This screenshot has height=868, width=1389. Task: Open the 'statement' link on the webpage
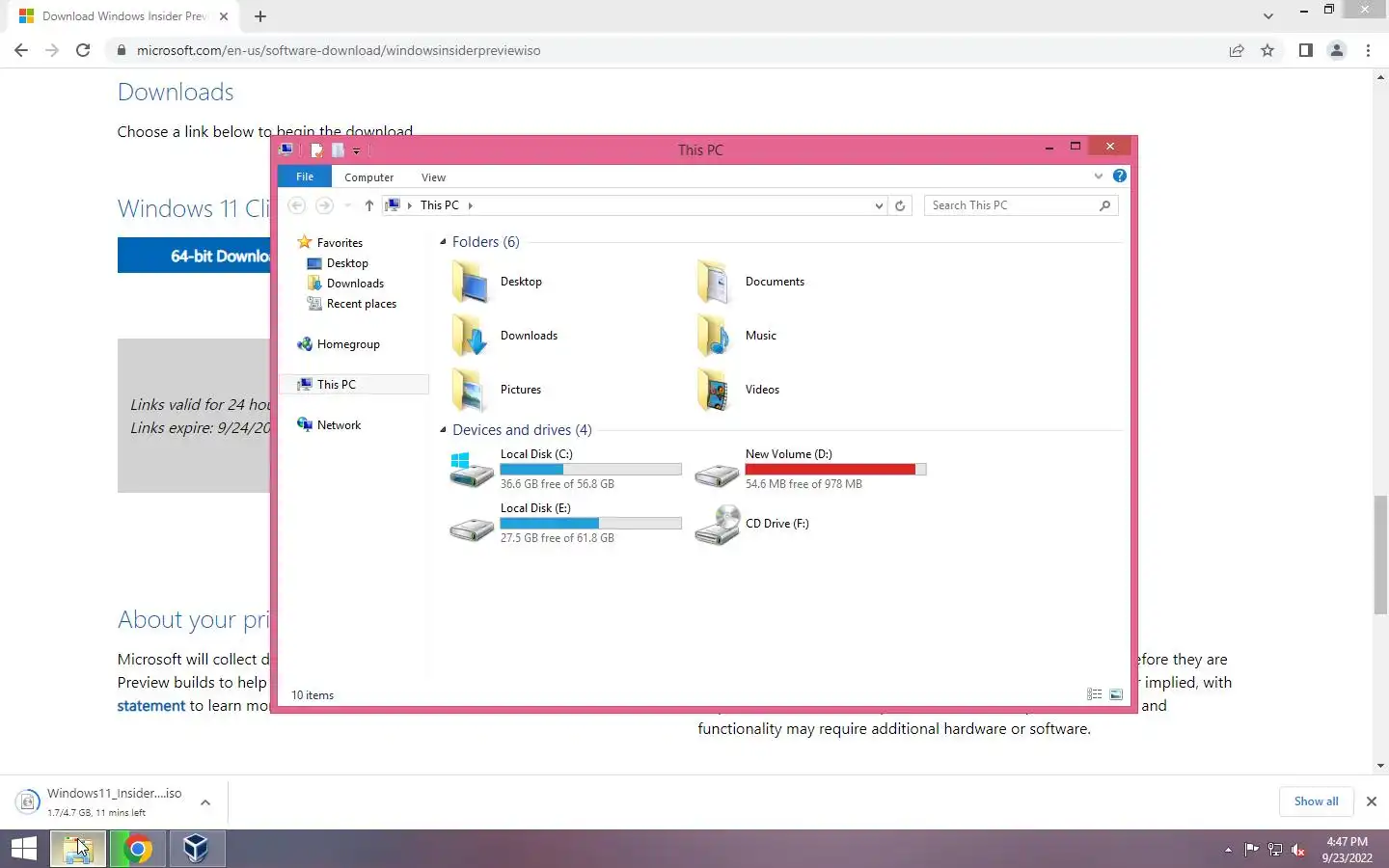pyautogui.click(x=150, y=706)
